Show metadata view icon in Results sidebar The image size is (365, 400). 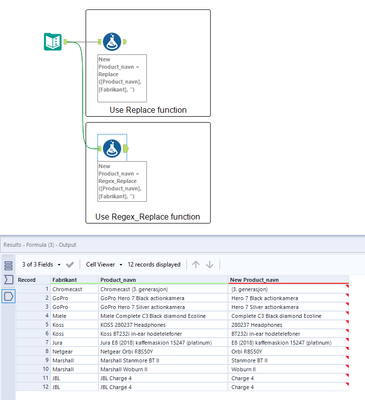(x=8, y=266)
